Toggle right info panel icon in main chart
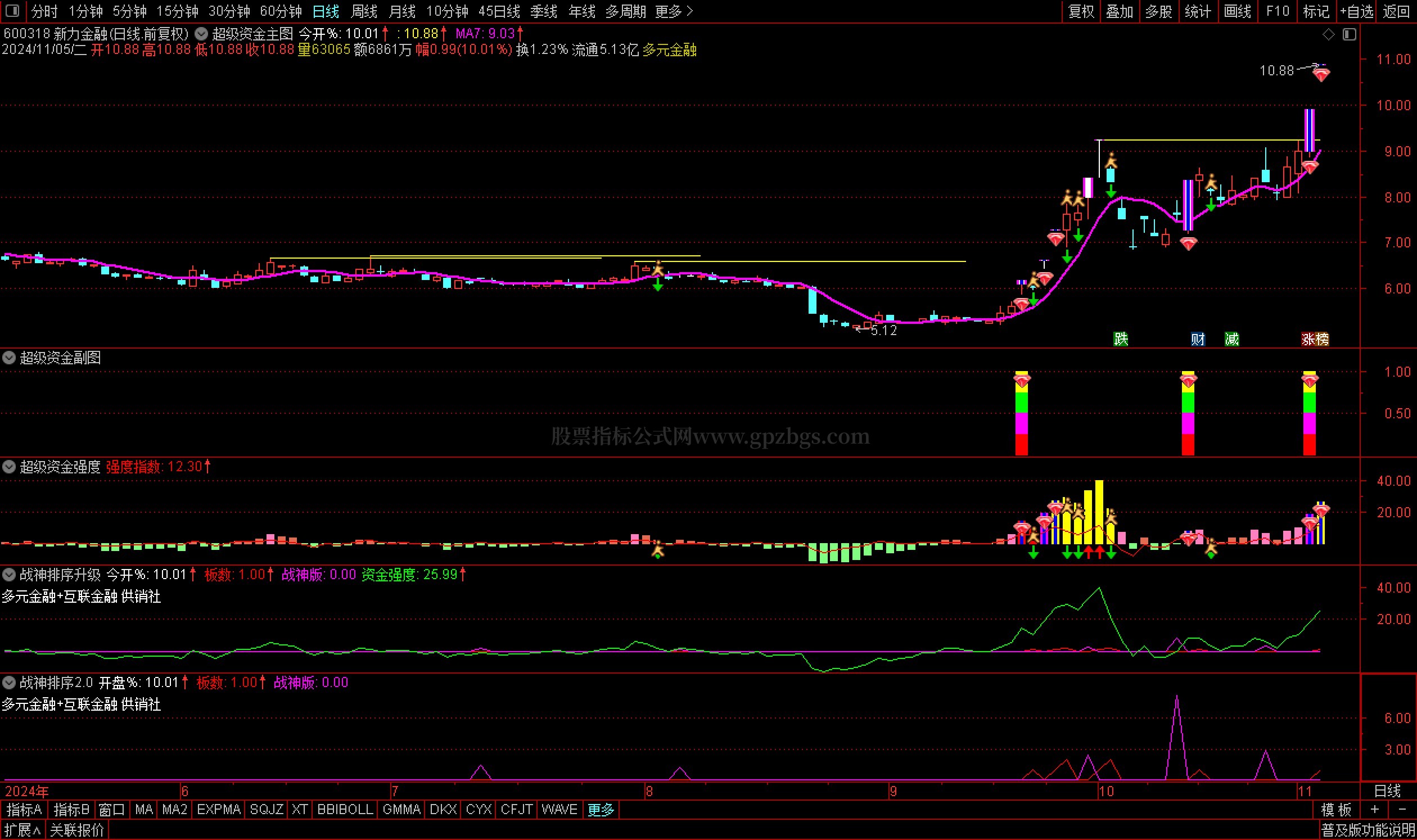Viewport: 1417px width, 840px height. pos(1349,34)
